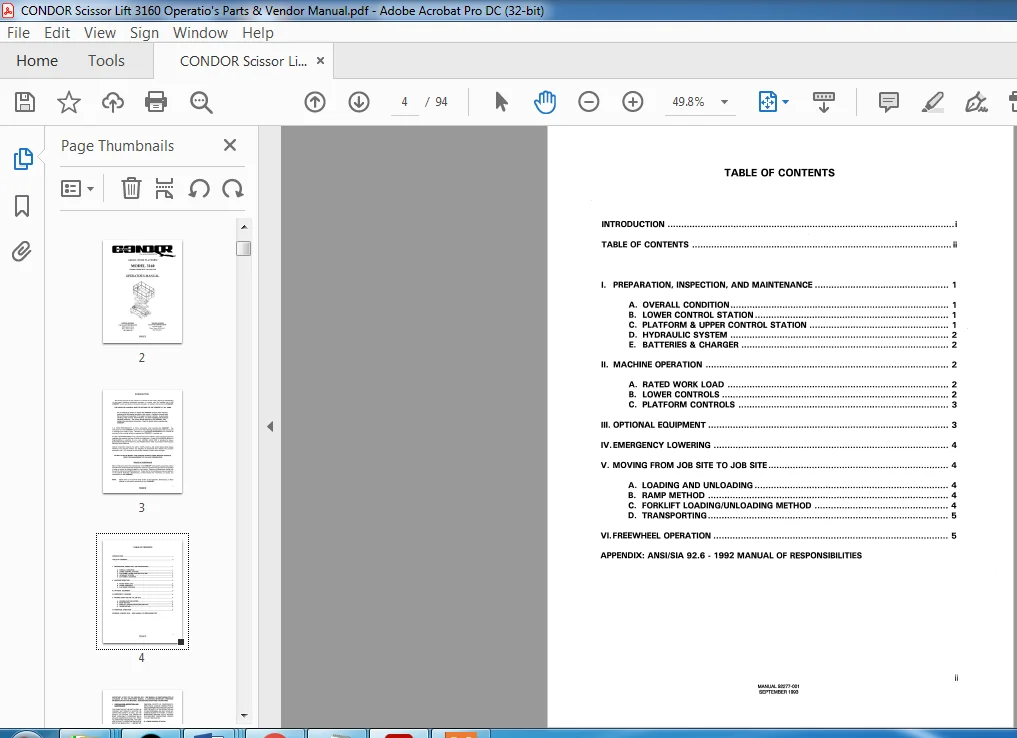Open the Help menu
Image resolution: width=1017 pixels, height=738 pixels.
(257, 32)
